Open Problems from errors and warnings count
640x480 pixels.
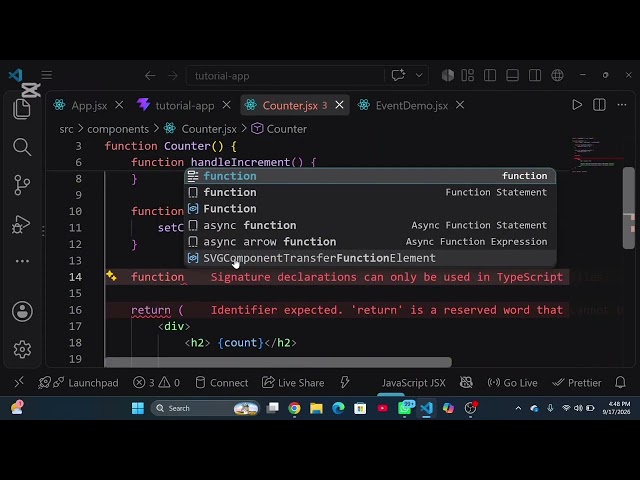click(x=156, y=383)
